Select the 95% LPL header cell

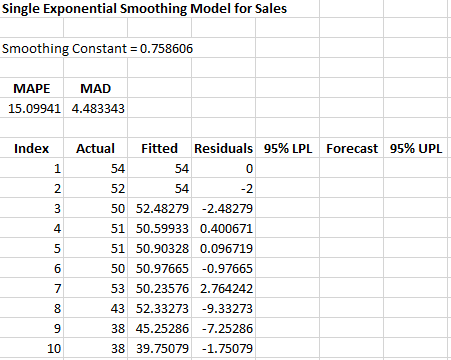(x=288, y=149)
